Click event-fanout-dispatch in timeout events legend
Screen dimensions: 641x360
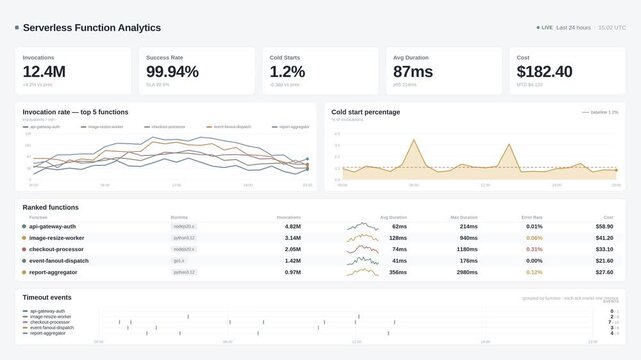tap(48, 328)
